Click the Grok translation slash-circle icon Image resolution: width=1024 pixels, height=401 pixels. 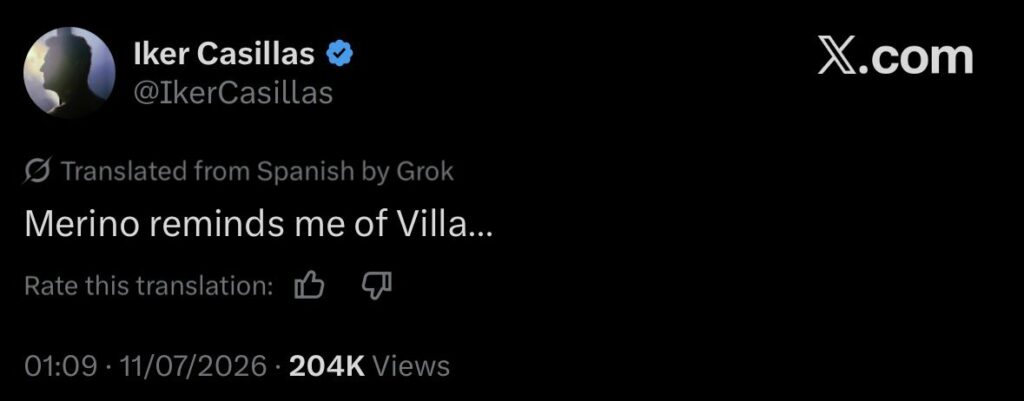(x=38, y=171)
